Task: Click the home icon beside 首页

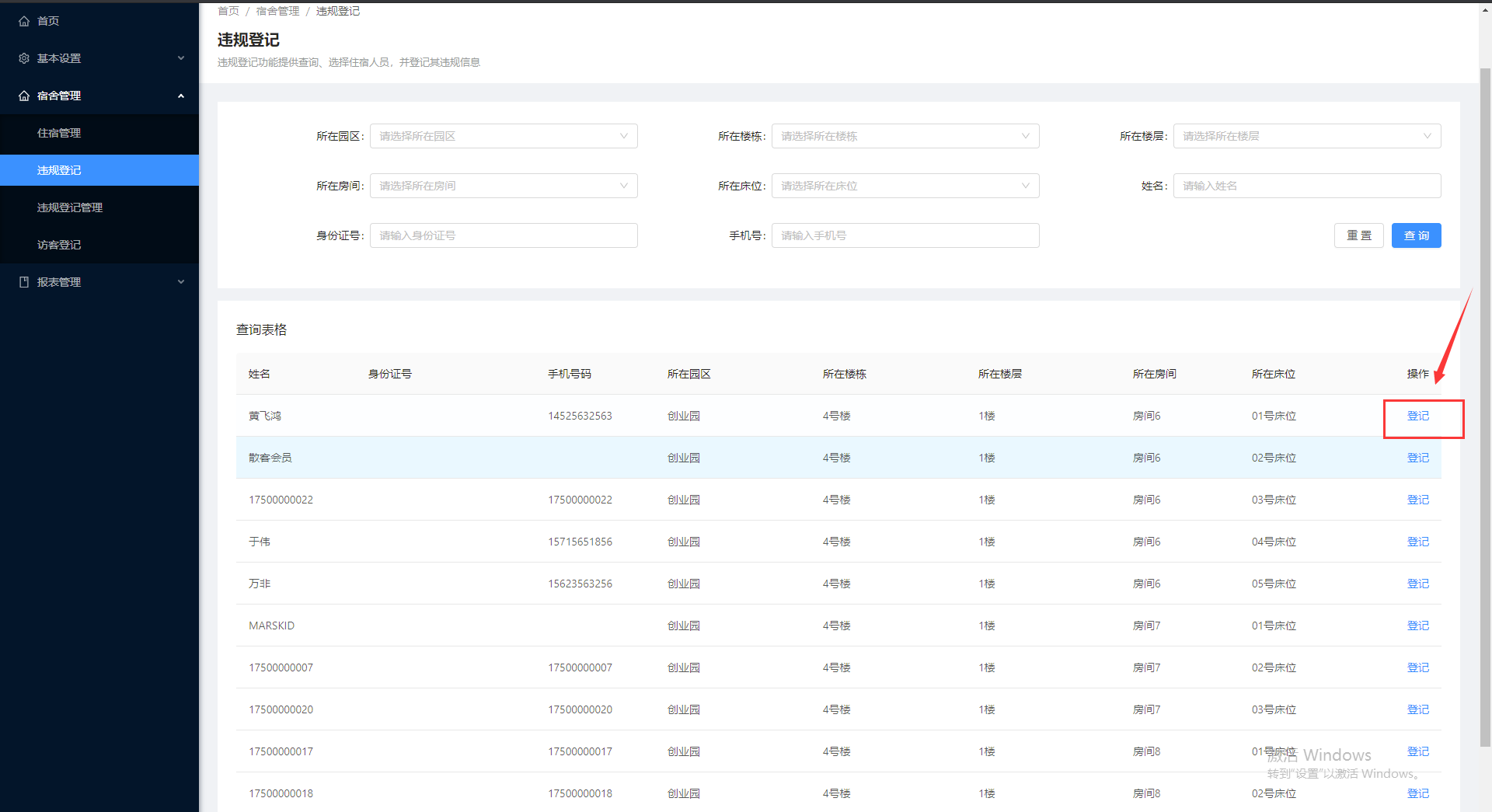Action: click(24, 21)
